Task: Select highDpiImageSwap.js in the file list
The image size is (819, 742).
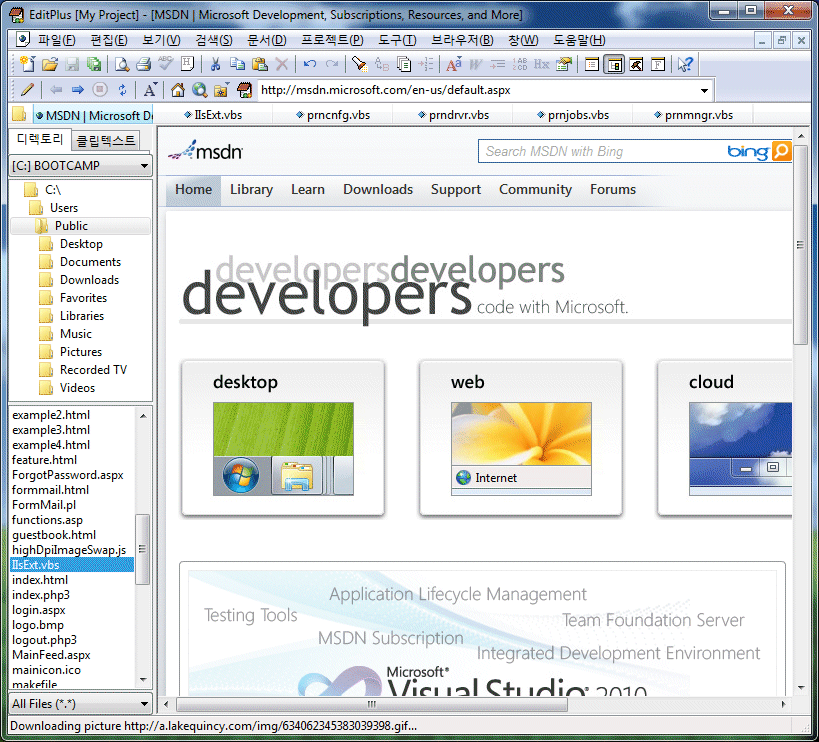Action: point(69,550)
